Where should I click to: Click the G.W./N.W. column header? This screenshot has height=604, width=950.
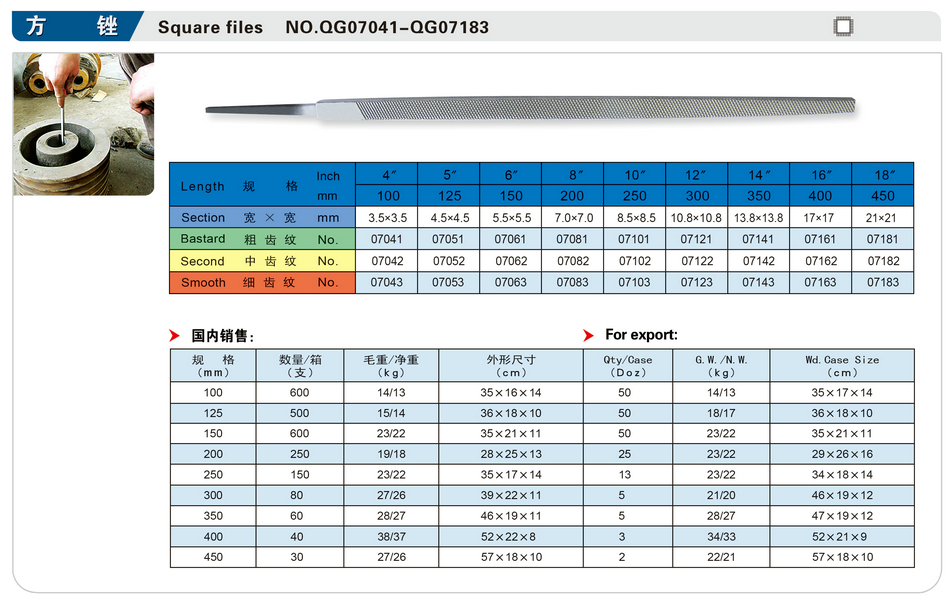pos(721,366)
